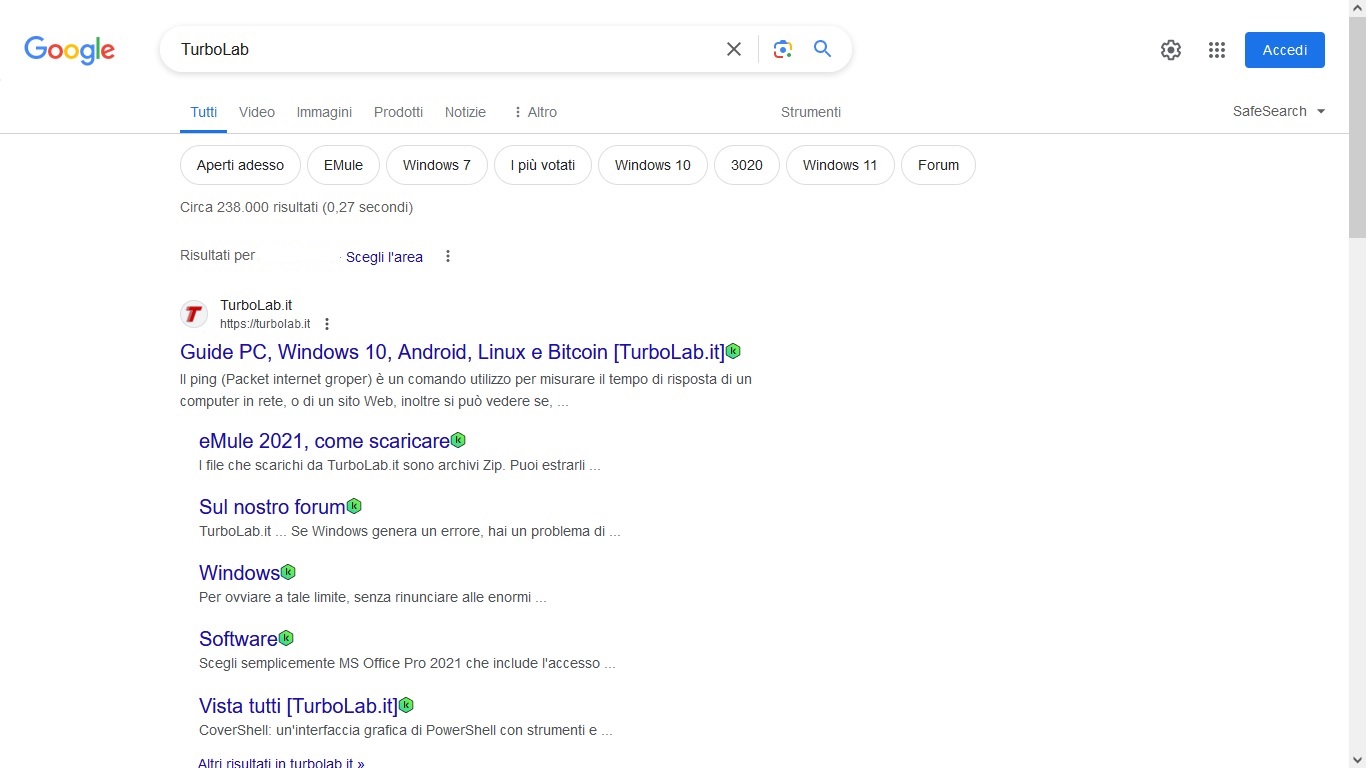This screenshot has width=1366, height=768.
Task: Select the I più votati chip
Action: (x=543, y=165)
